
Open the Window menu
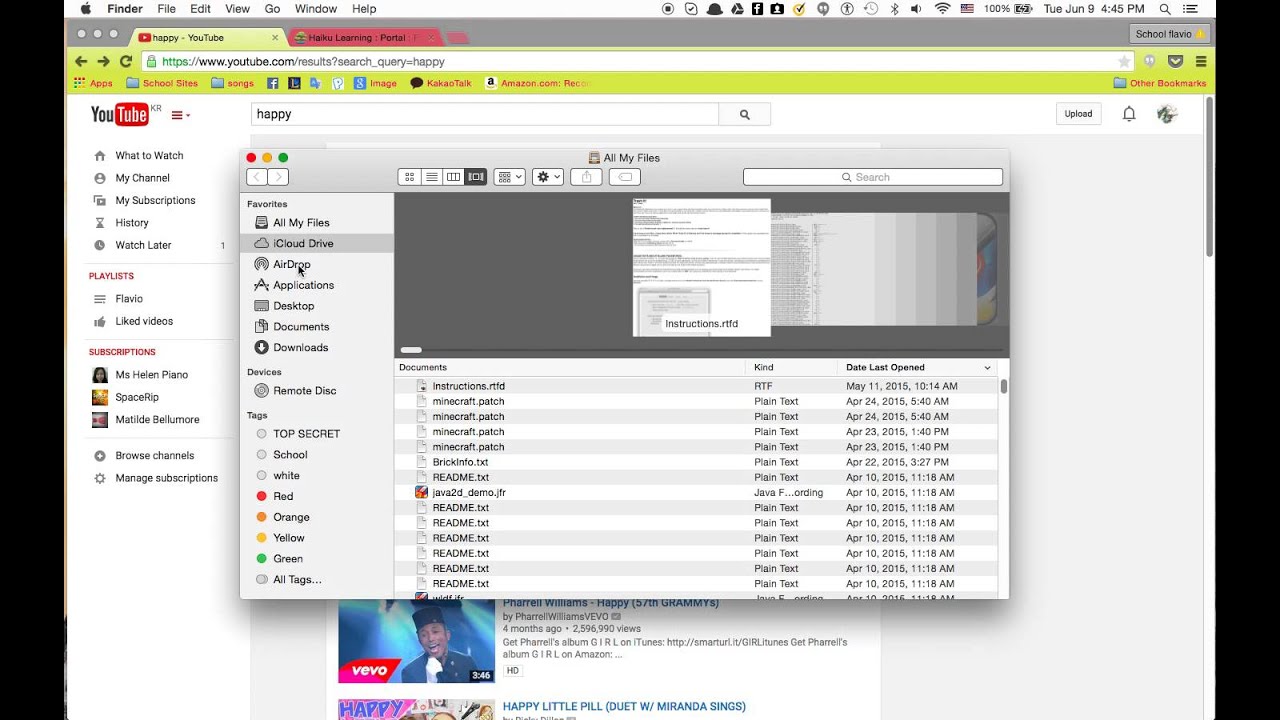(x=316, y=9)
